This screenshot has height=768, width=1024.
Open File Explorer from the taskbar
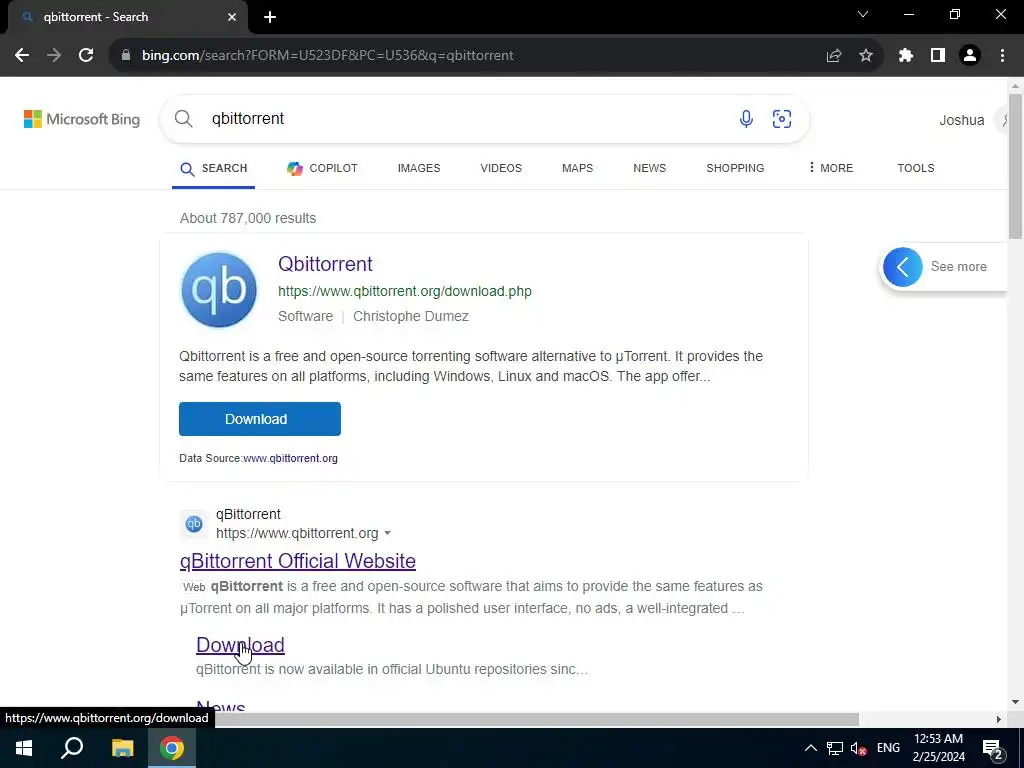pyautogui.click(x=122, y=748)
